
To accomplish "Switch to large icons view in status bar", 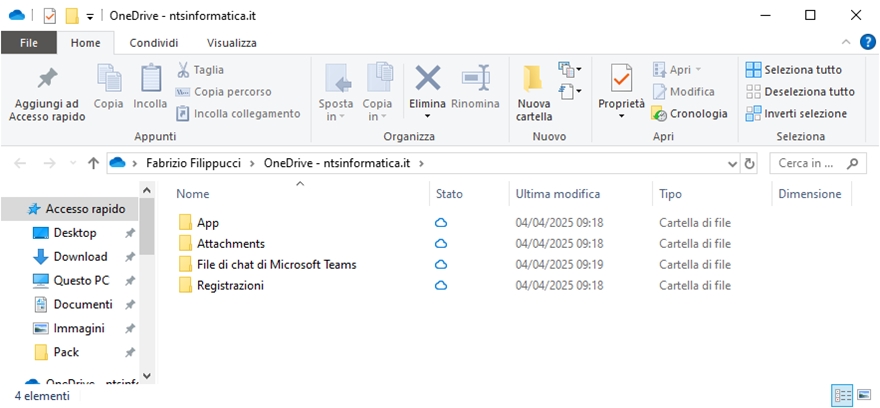I will coord(864,395).
